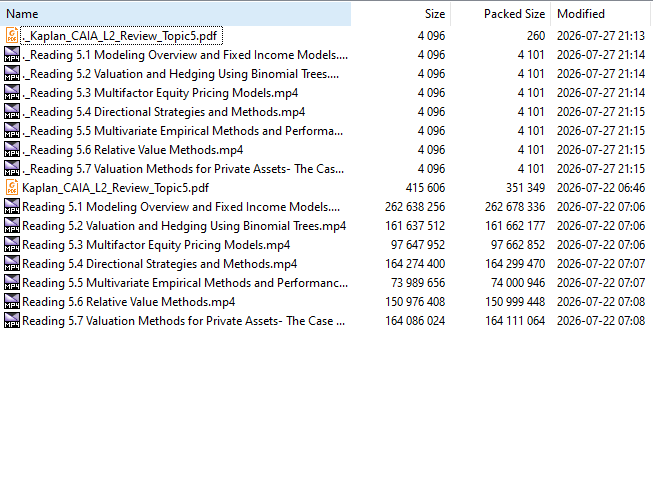Select ._Reading 5.4 Directional Strategies and Methods.mp4
Viewport: 653px width, 484px height.
click(163, 112)
